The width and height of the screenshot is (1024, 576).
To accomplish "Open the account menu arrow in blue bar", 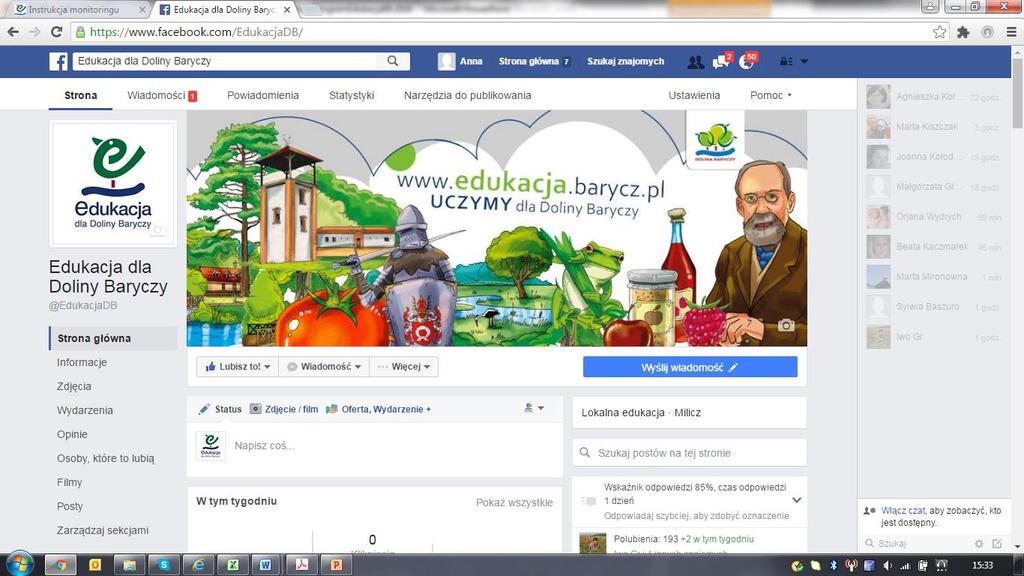I will pos(804,61).
